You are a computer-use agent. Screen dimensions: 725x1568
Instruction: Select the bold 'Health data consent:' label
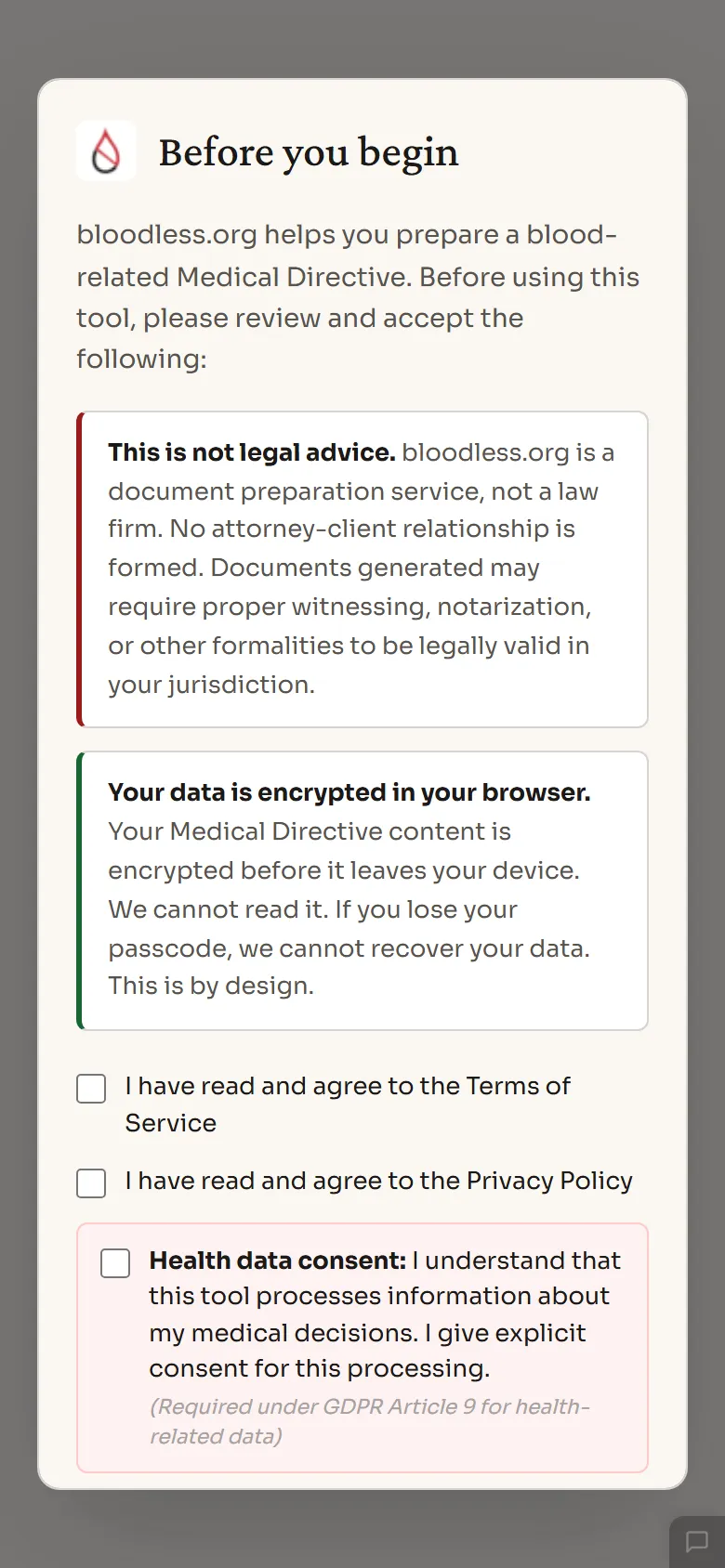(278, 1261)
